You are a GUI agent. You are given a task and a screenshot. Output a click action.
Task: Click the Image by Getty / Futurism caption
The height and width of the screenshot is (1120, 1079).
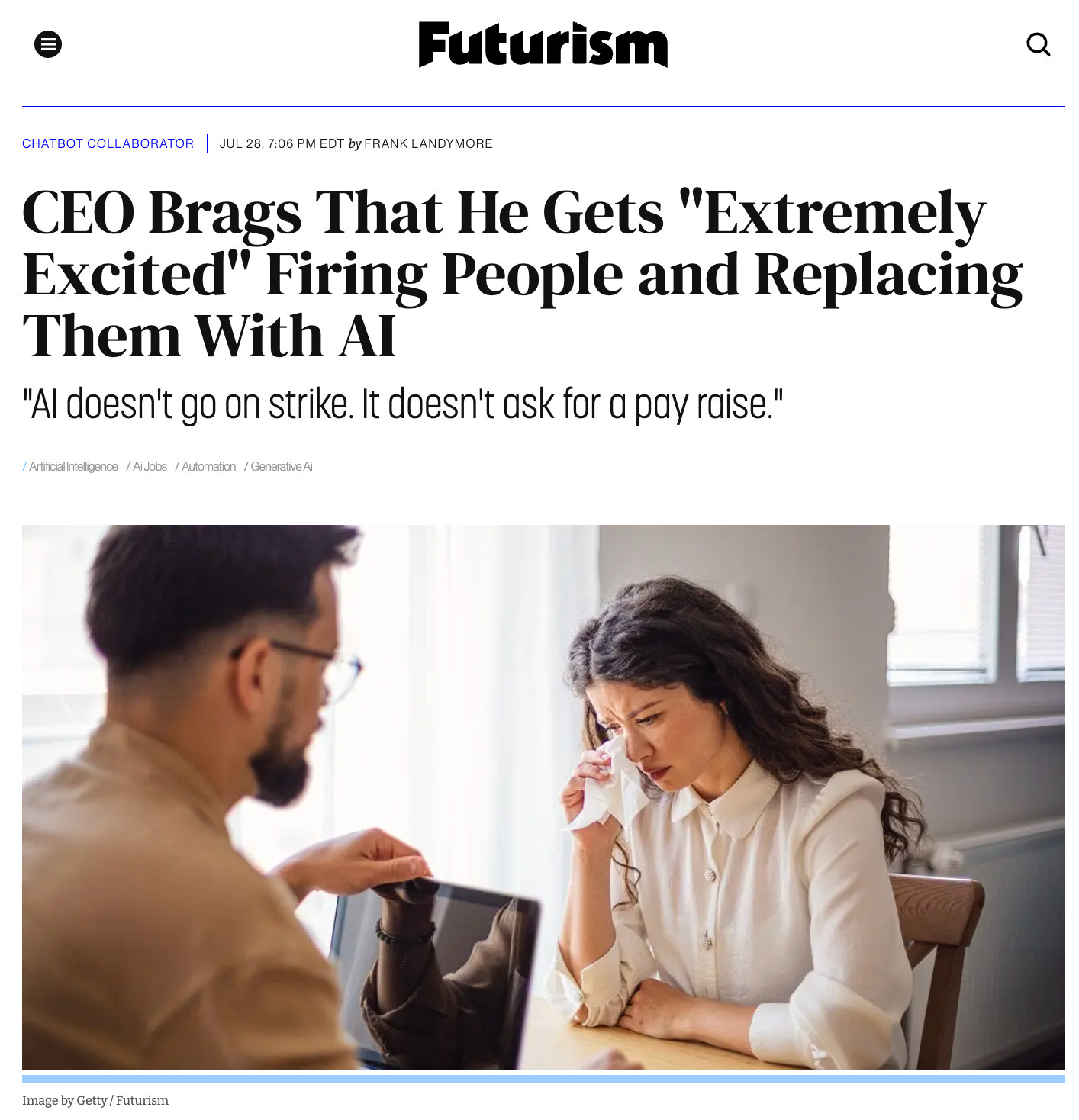pos(95,1100)
